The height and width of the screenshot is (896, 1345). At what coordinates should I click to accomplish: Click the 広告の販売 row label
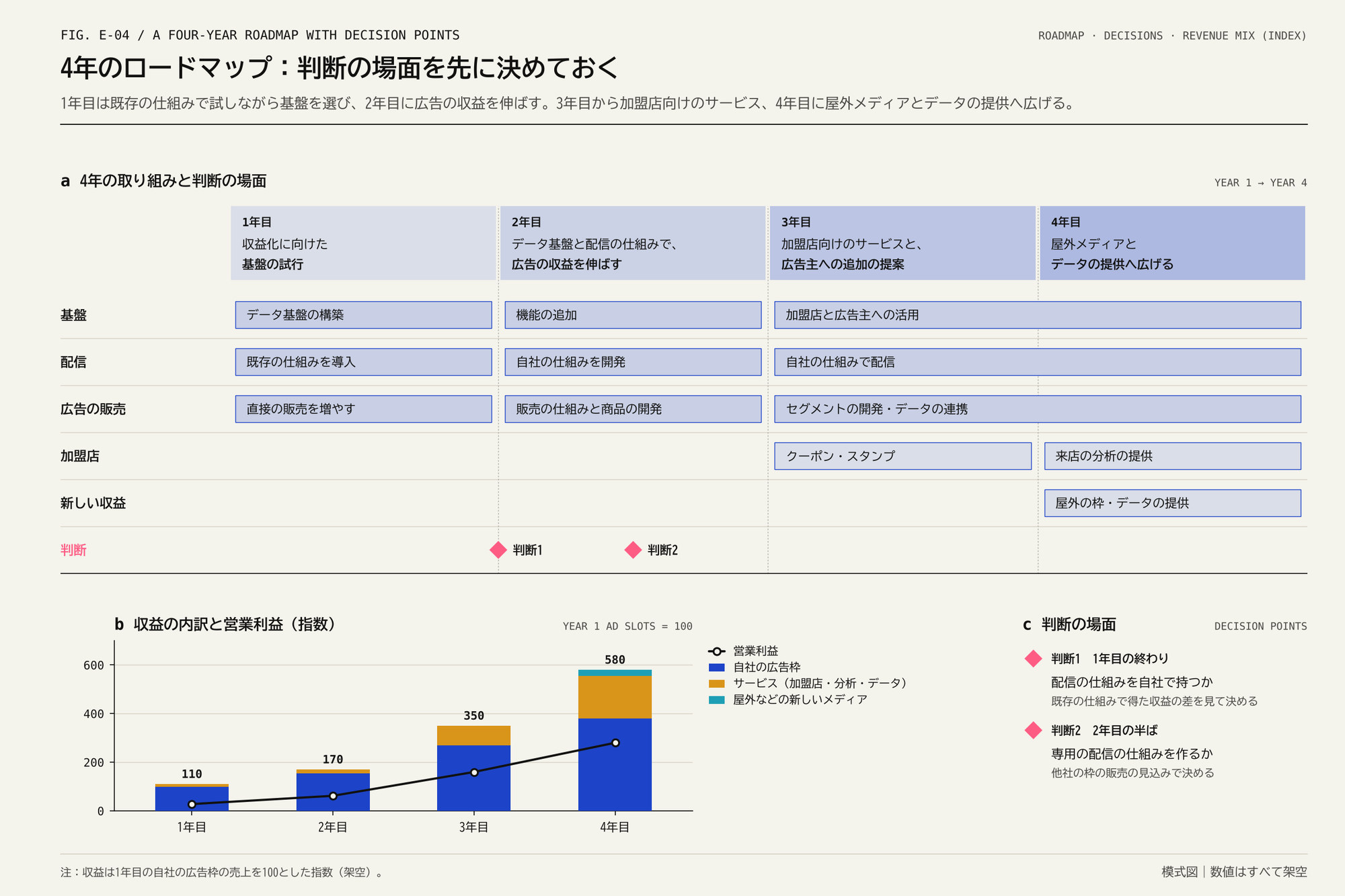coord(93,409)
